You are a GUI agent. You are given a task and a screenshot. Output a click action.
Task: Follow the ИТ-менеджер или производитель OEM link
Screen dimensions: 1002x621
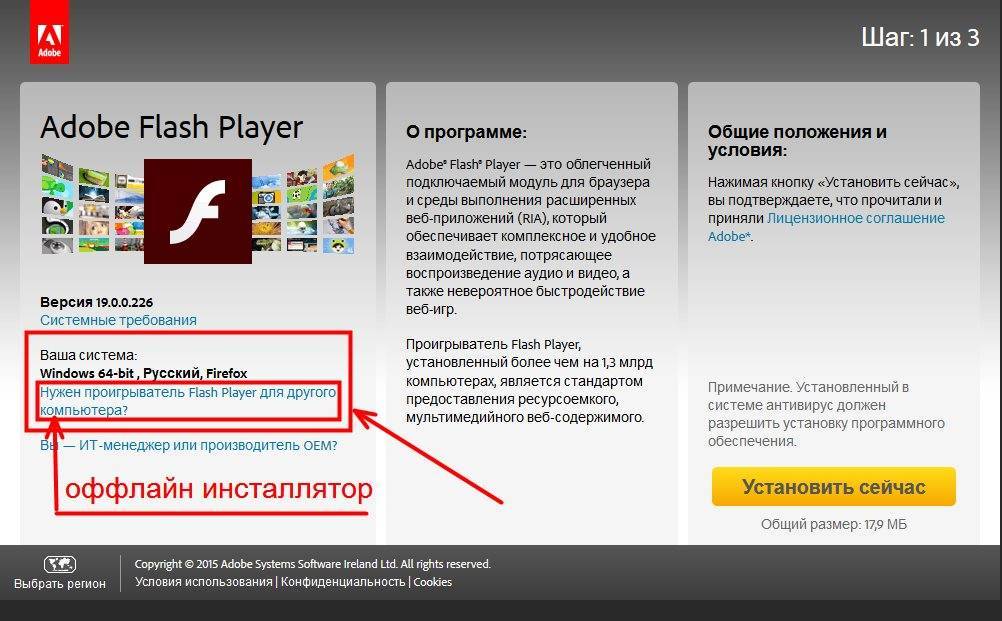(x=189, y=445)
